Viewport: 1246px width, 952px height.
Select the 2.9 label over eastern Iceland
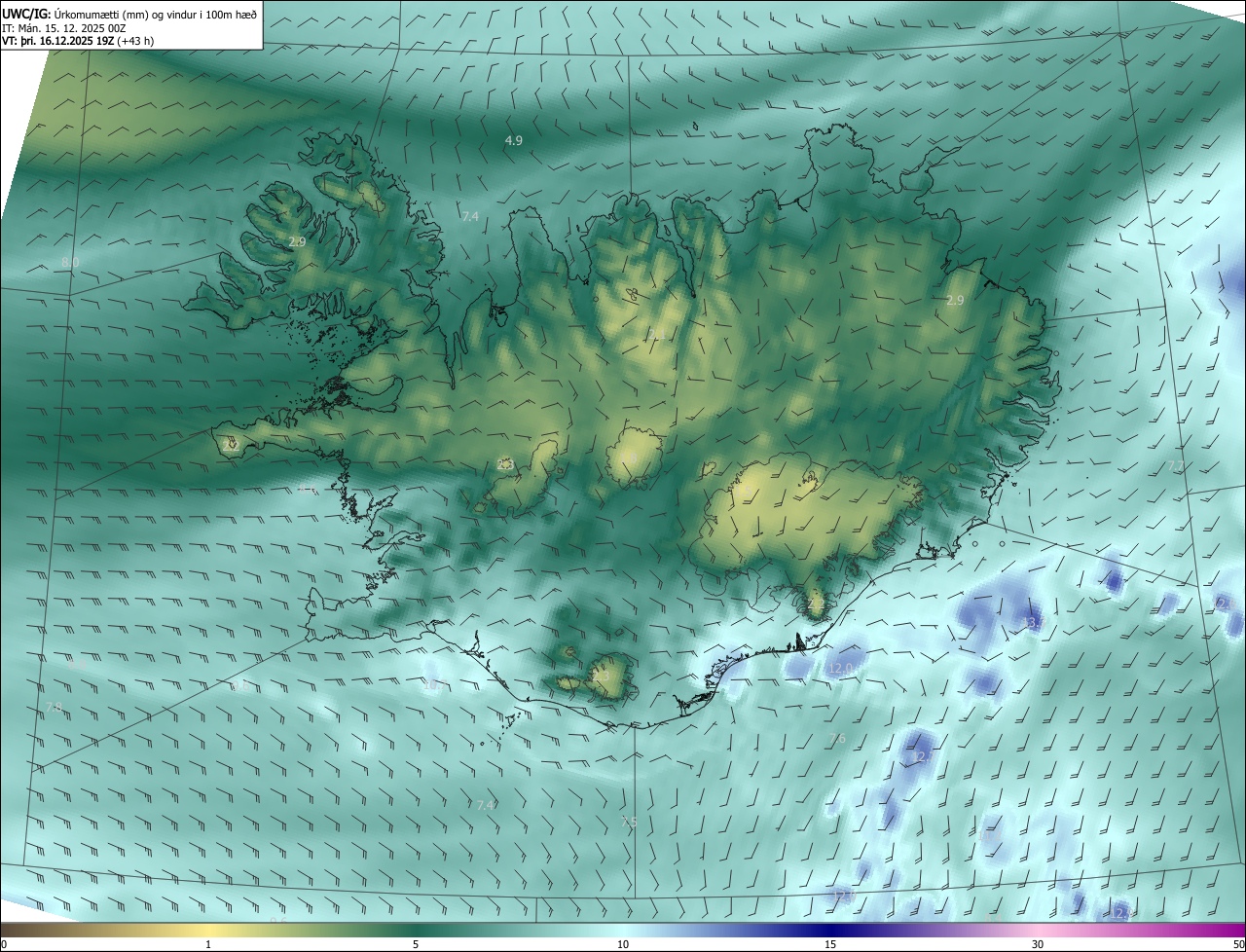[x=955, y=301]
